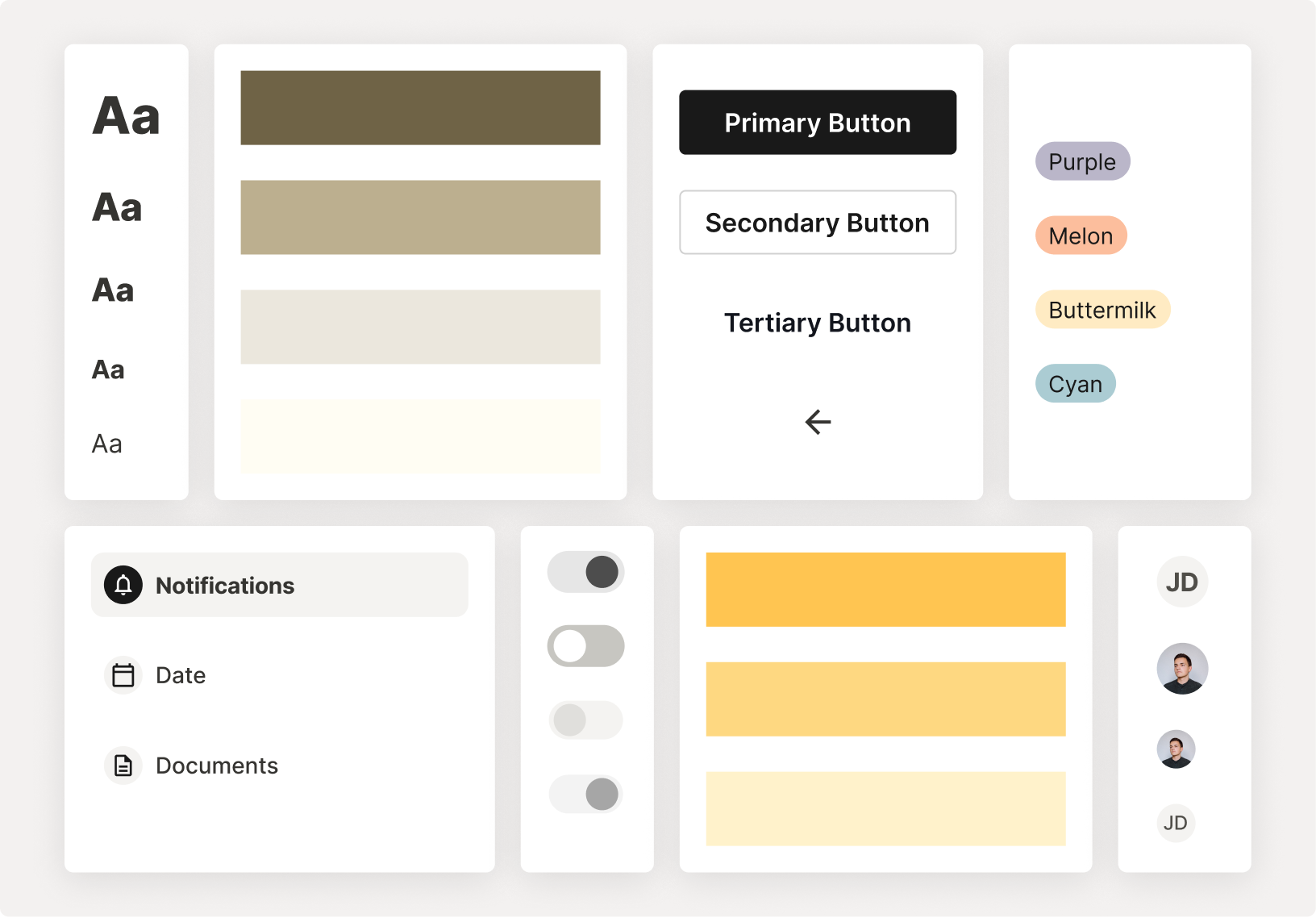Select the large JD initials avatar
Screen dimensions: 1316x918
[1182, 582]
